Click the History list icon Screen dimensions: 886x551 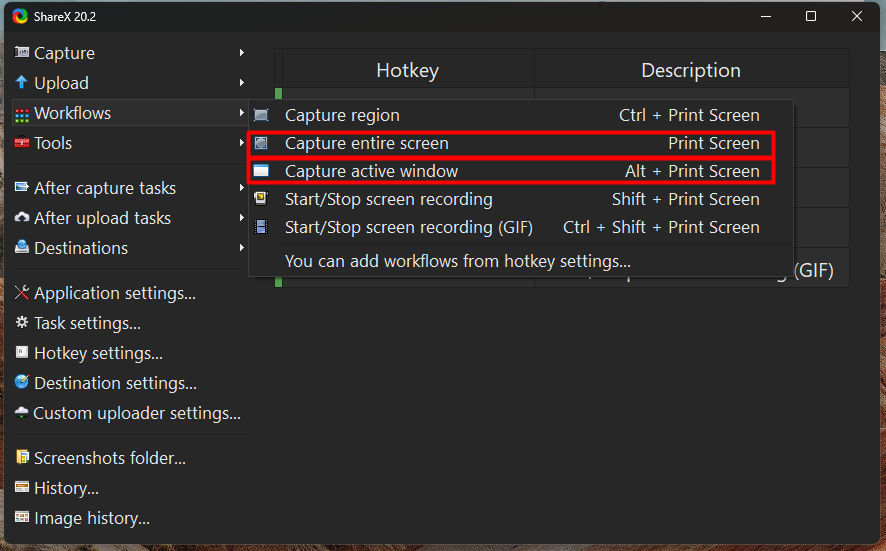tap(21, 487)
